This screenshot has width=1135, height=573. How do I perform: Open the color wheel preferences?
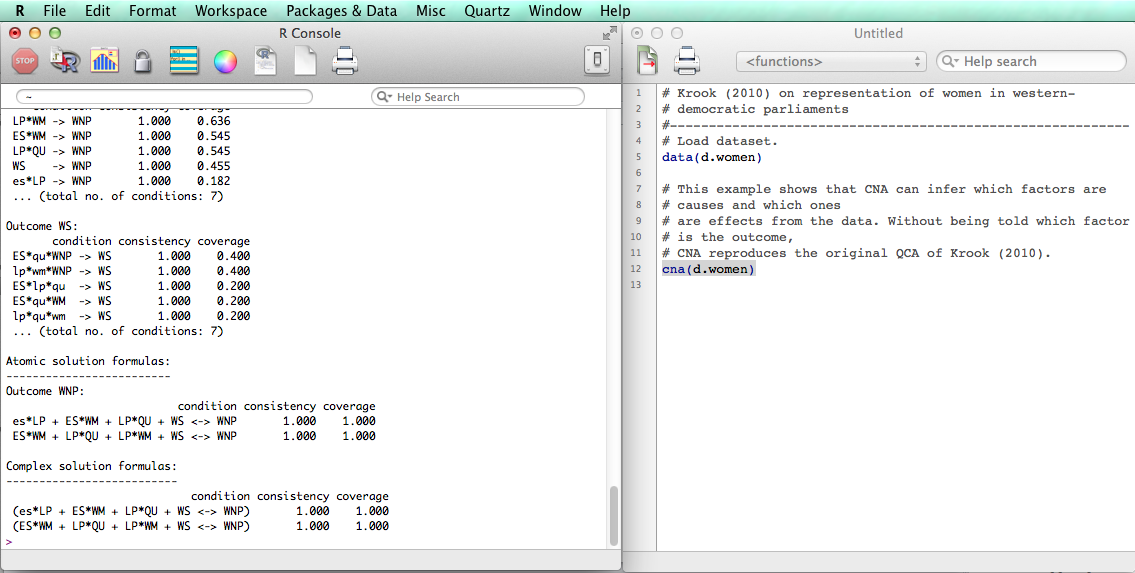tap(225, 62)
